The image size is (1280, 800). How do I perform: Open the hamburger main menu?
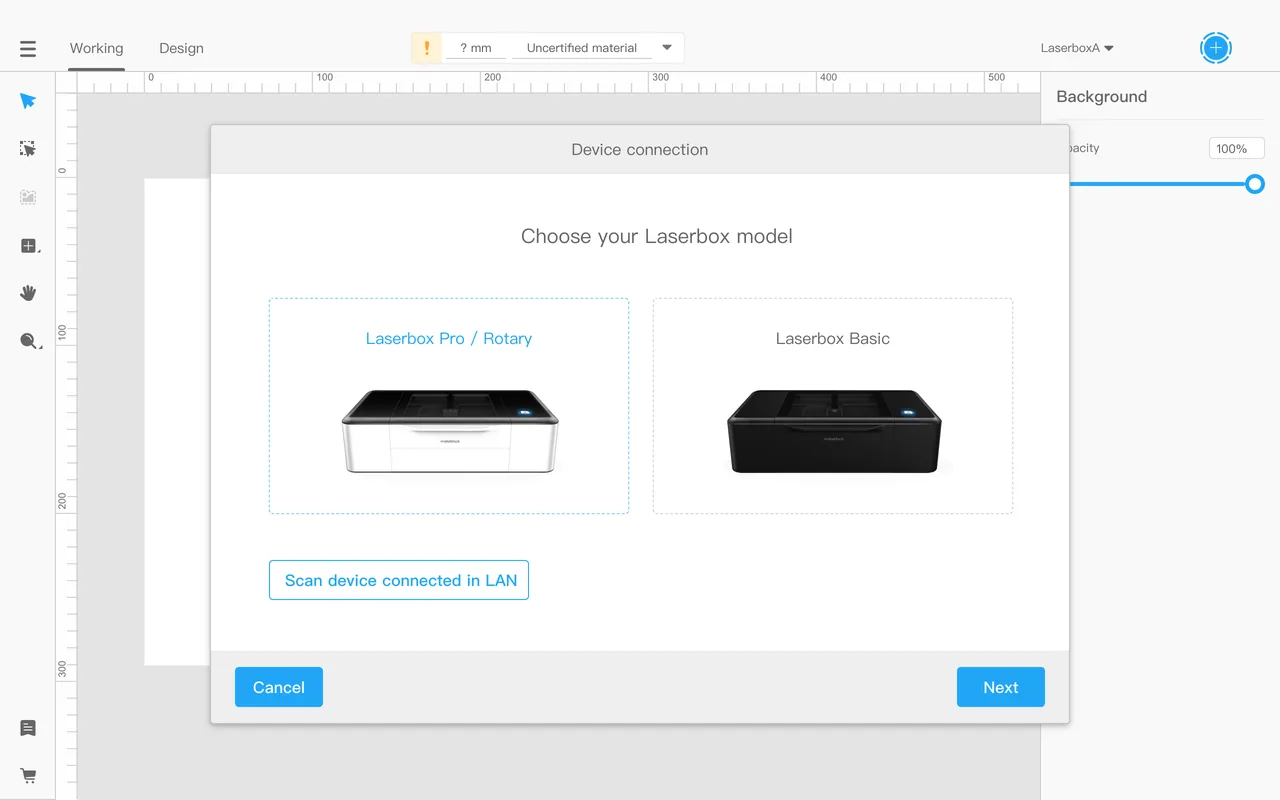click(28, 48)
